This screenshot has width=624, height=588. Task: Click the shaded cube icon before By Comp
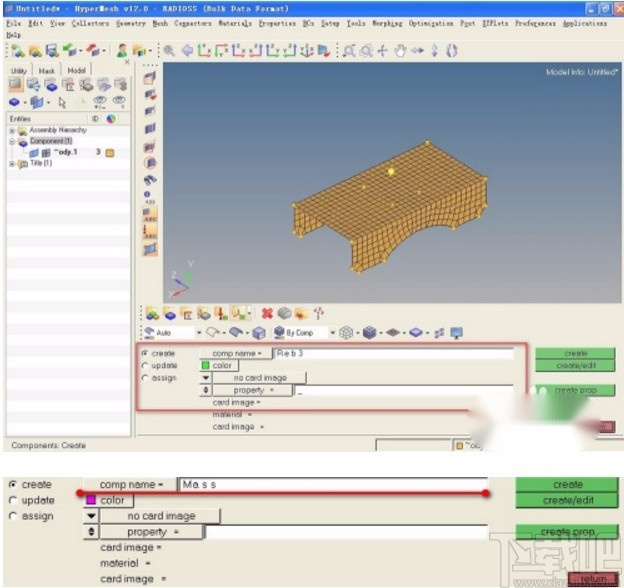coord(279,333)
